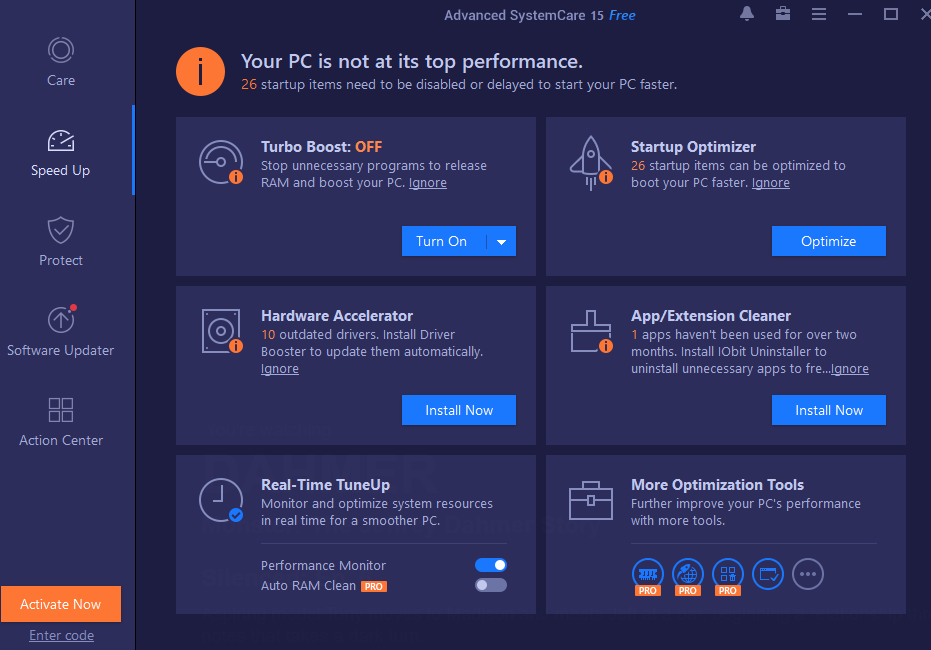Click the Startup Optimizer heading

coord(693,147)
